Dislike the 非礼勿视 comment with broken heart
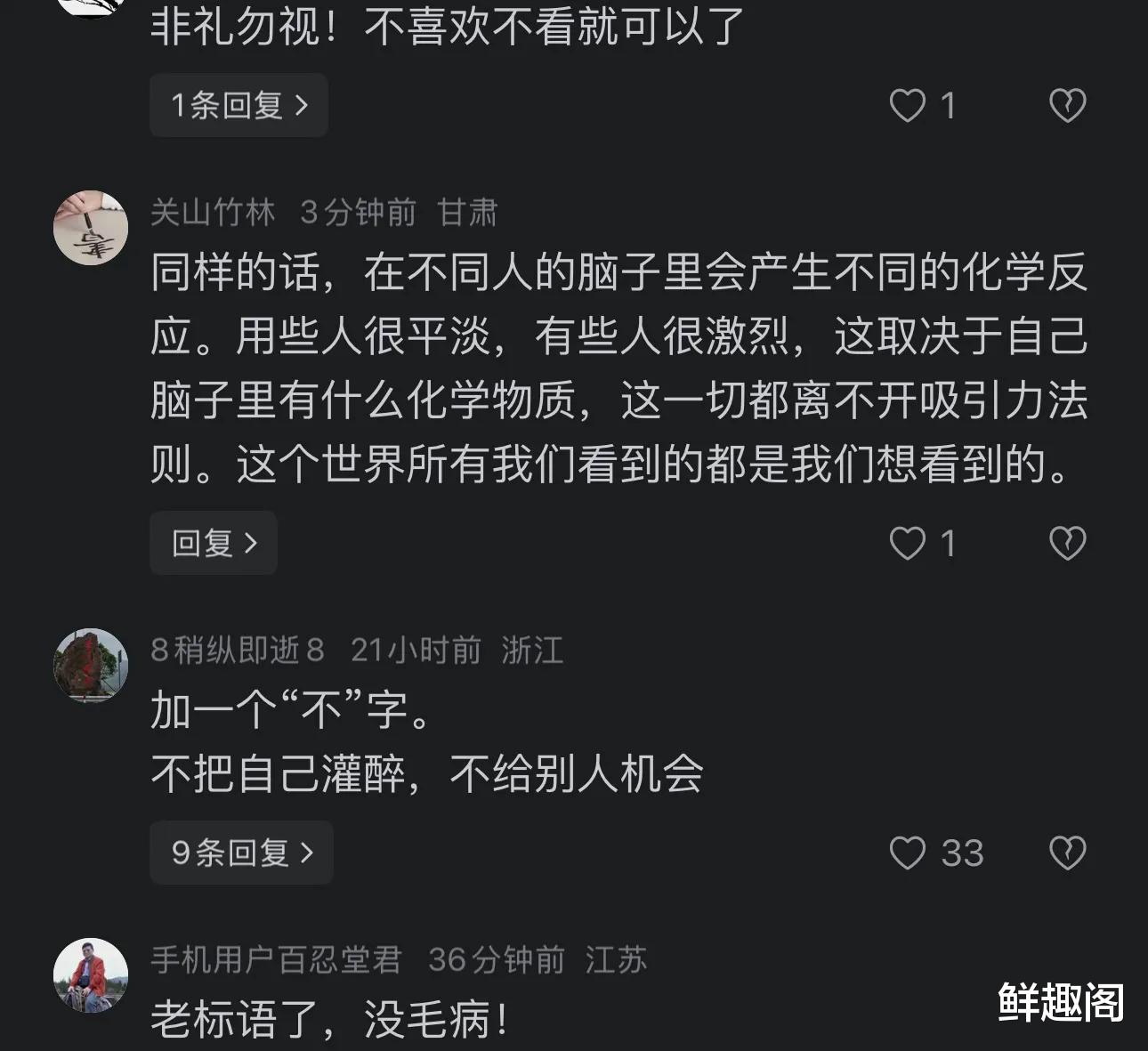This screenshot has width=1148, height=1051. pyautogui.click(x=1067, y=106)
